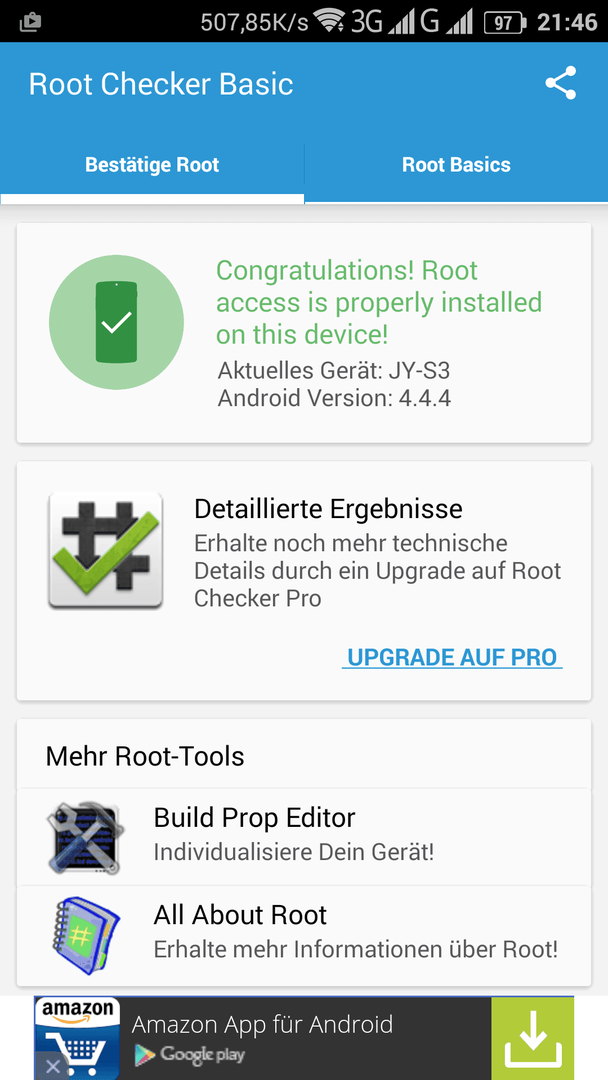
Task: Switch to the Root Basics tab
Action: [457, 165]
